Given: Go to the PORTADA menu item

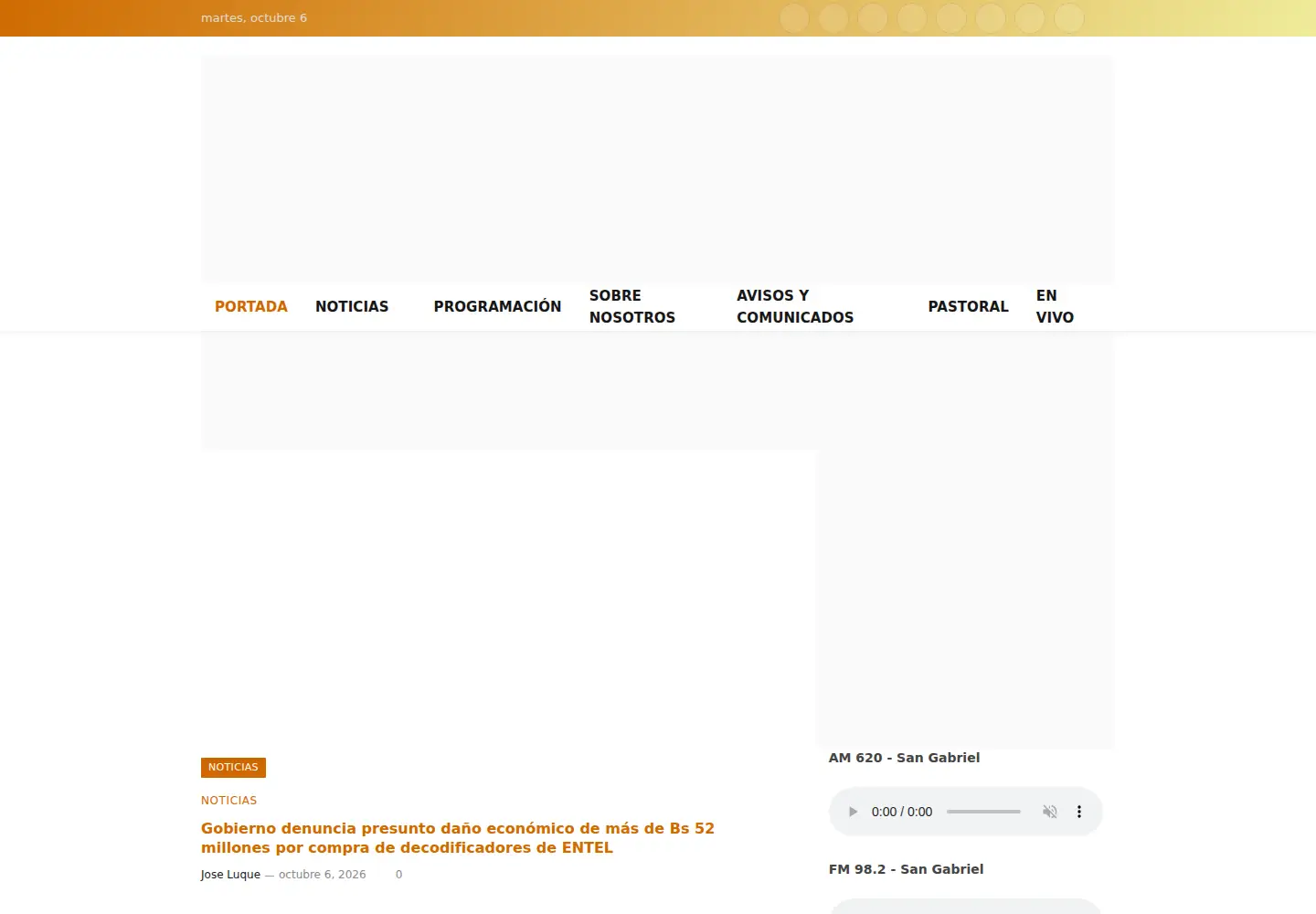Looking at the screenshot, I should (x=251, y=307).
